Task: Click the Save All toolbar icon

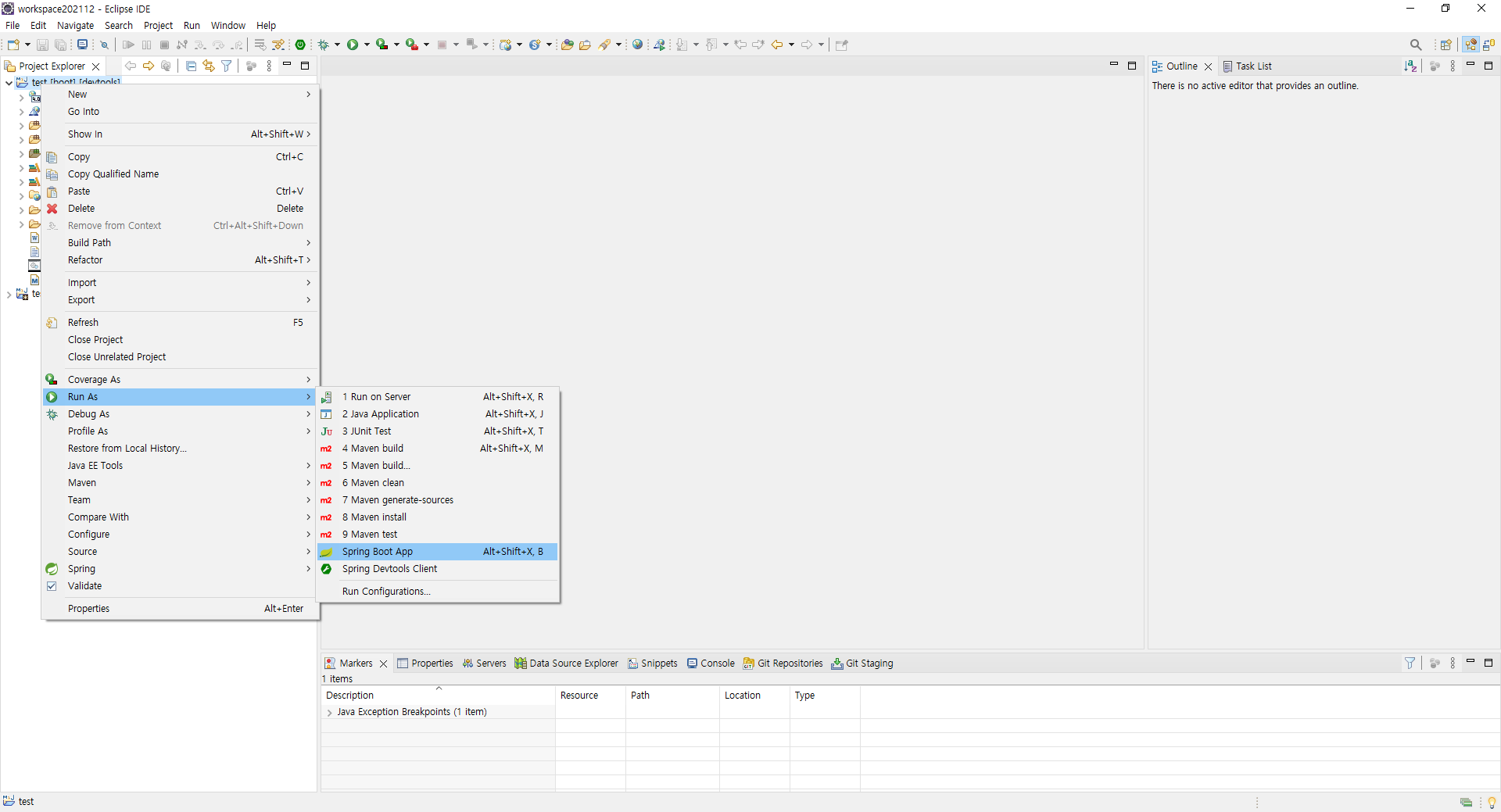Action: (60, 45)
